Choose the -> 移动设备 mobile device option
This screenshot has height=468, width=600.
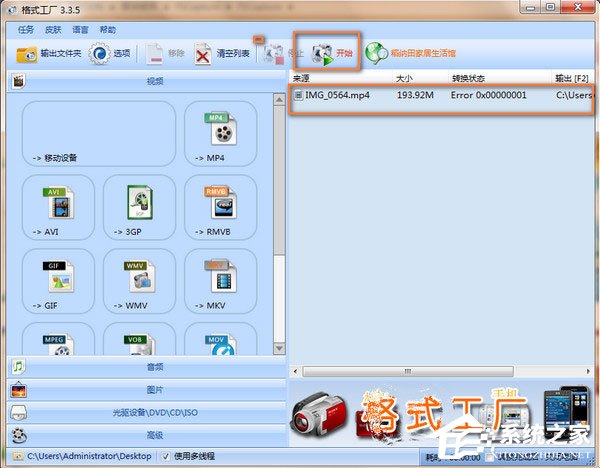[x=99, y=134]
